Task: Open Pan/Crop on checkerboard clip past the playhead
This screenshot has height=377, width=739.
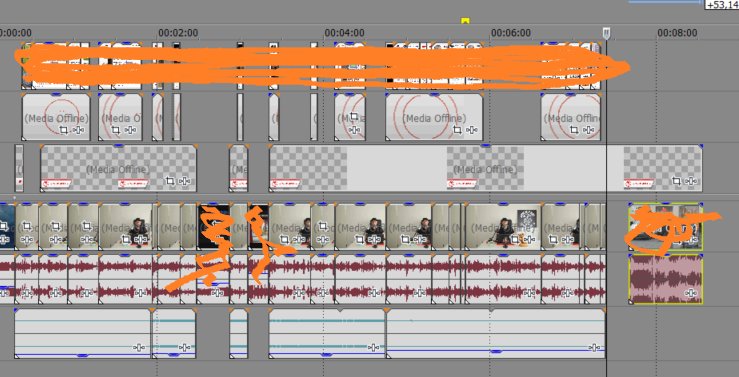Action: (676, 181)
